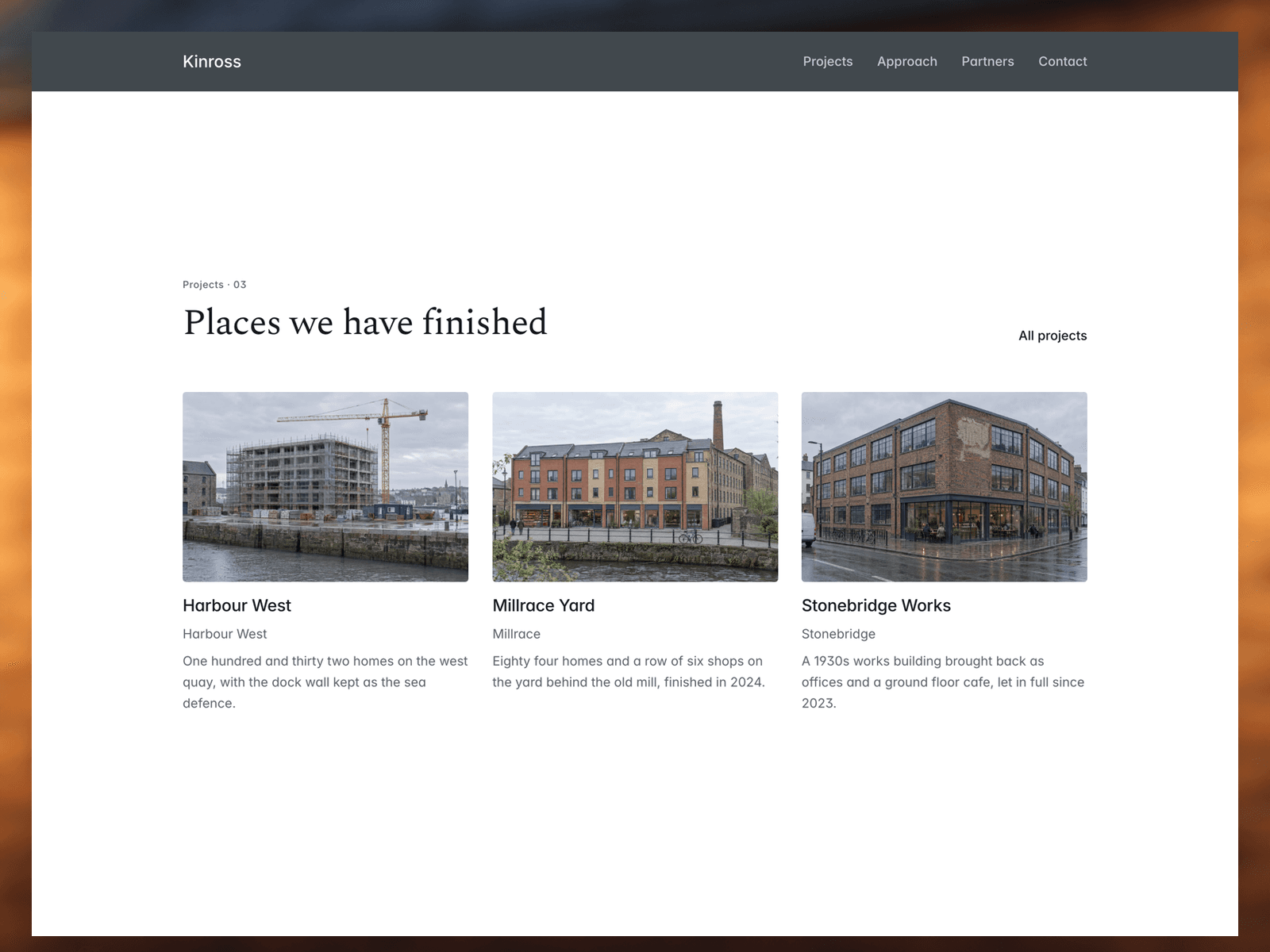Select the Millrace location subtitle
Image resolution: width=1270 pixels, height=952 pixels.
click(x=516, y=634)
